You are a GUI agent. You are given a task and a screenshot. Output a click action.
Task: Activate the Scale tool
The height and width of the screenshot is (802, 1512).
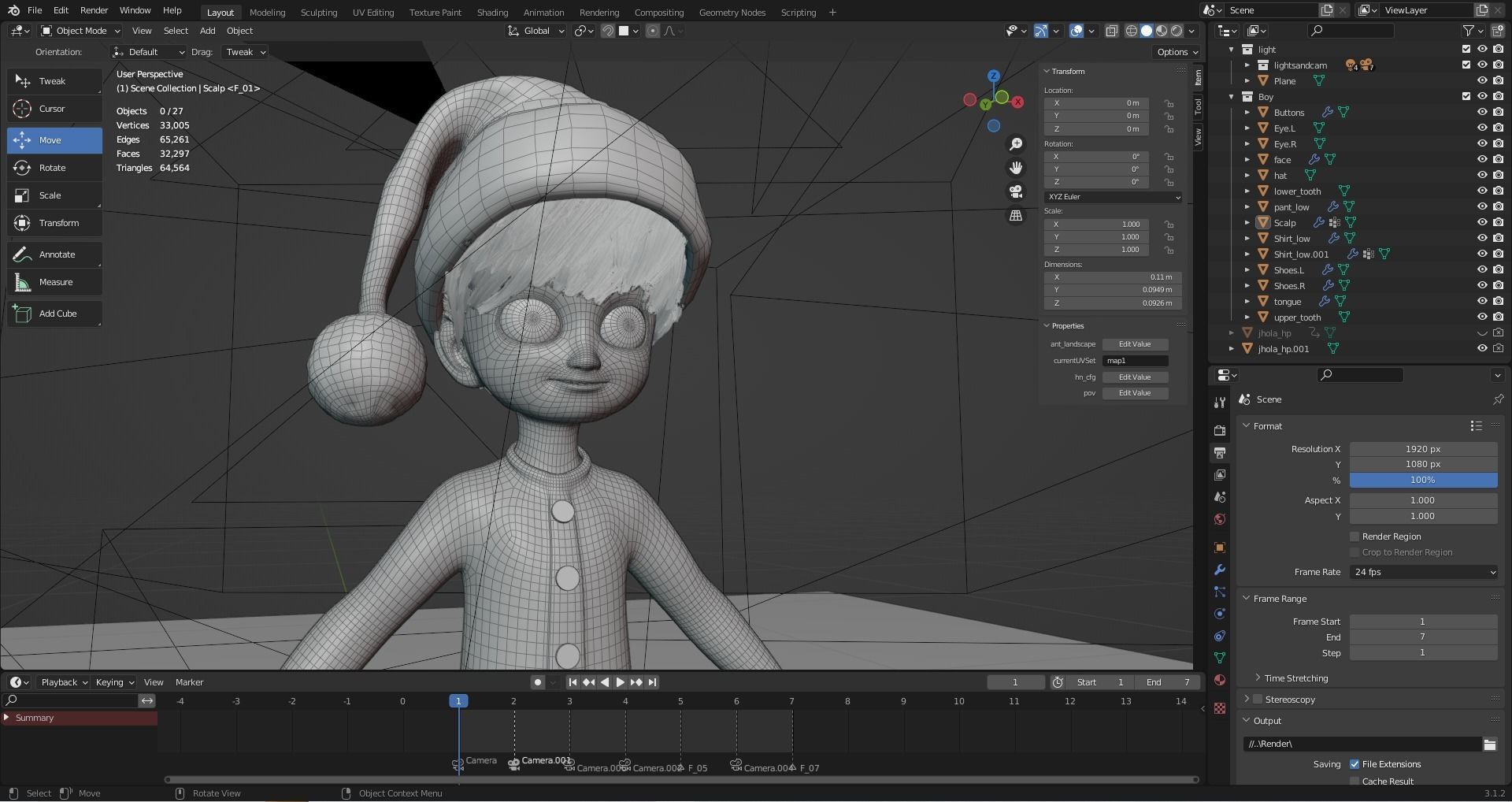(x=54, y=195)
